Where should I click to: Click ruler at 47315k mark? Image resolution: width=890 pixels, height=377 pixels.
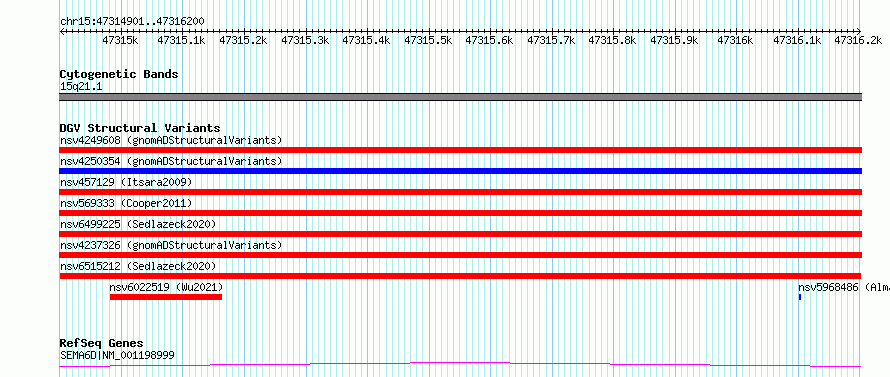(x=120, y=40)
